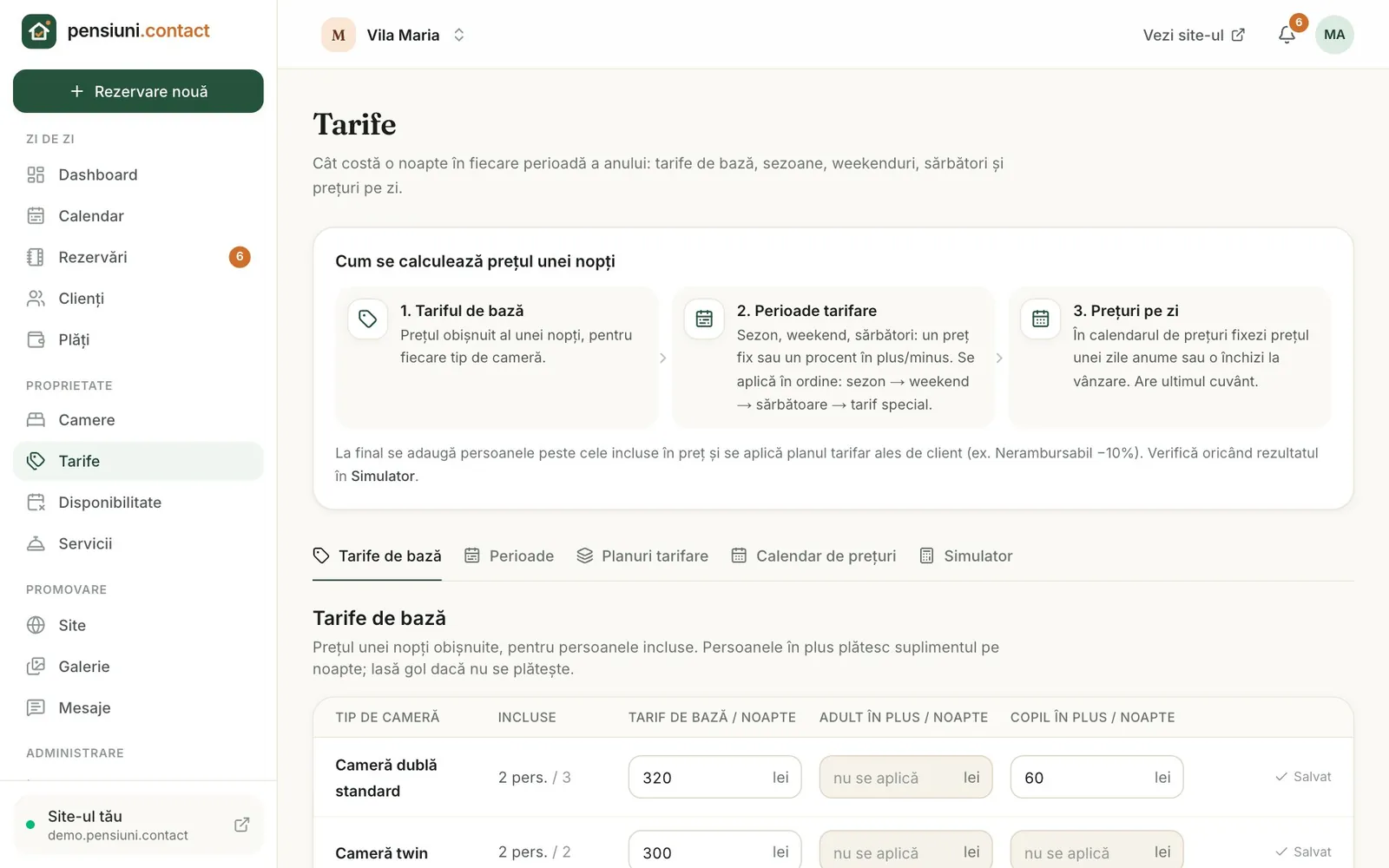Expand the Vila Maria property switcher

pyautogui.click(x=394, y=35)
